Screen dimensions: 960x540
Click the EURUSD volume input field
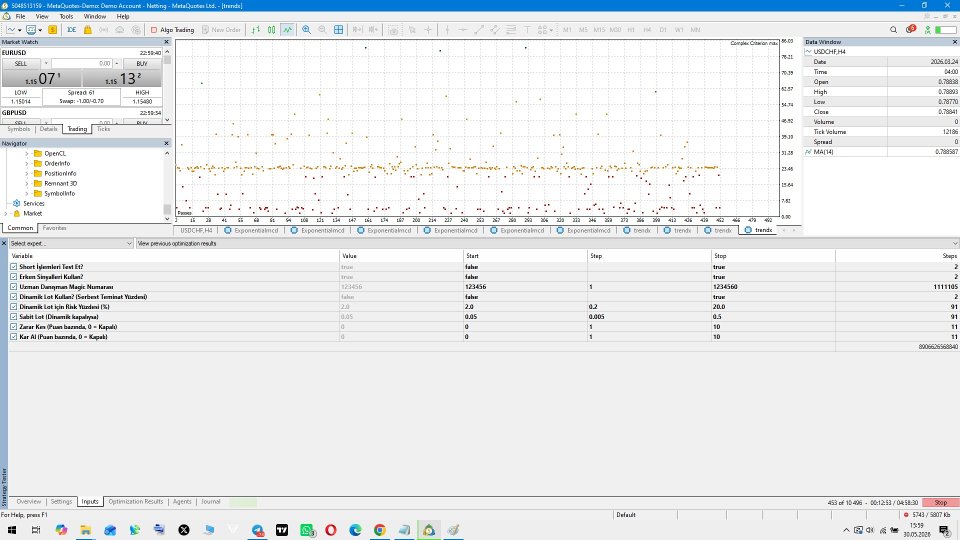pyautogui.click(x=81, y=64)
